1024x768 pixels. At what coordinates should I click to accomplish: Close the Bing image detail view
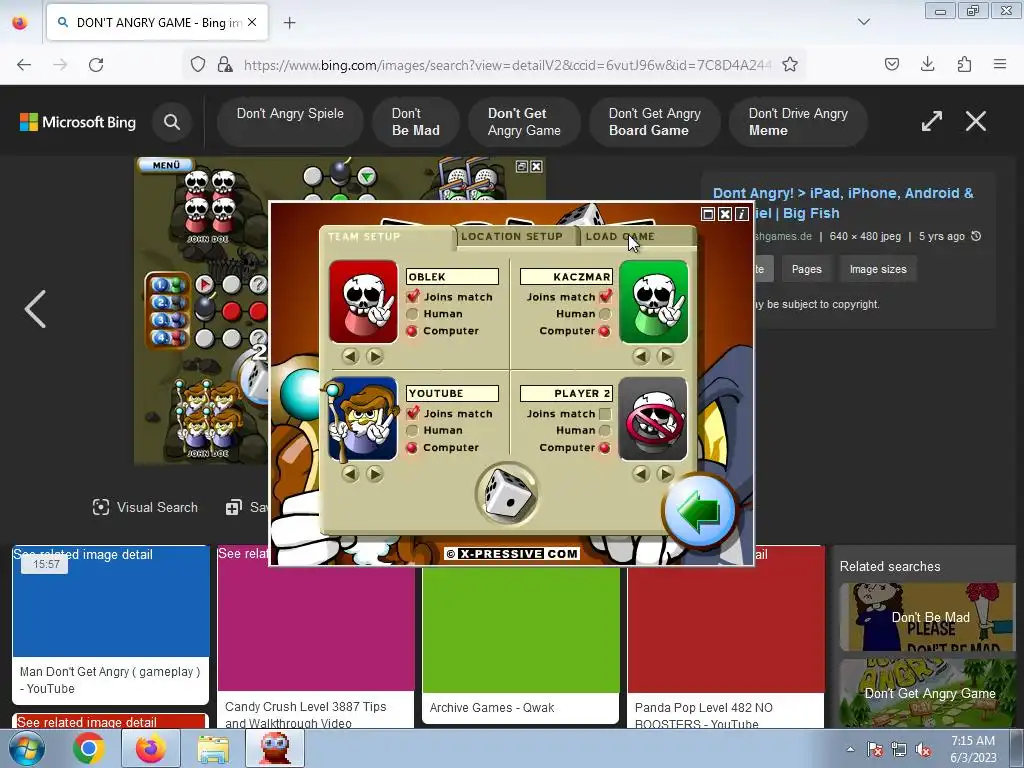(x=976, y=121)
